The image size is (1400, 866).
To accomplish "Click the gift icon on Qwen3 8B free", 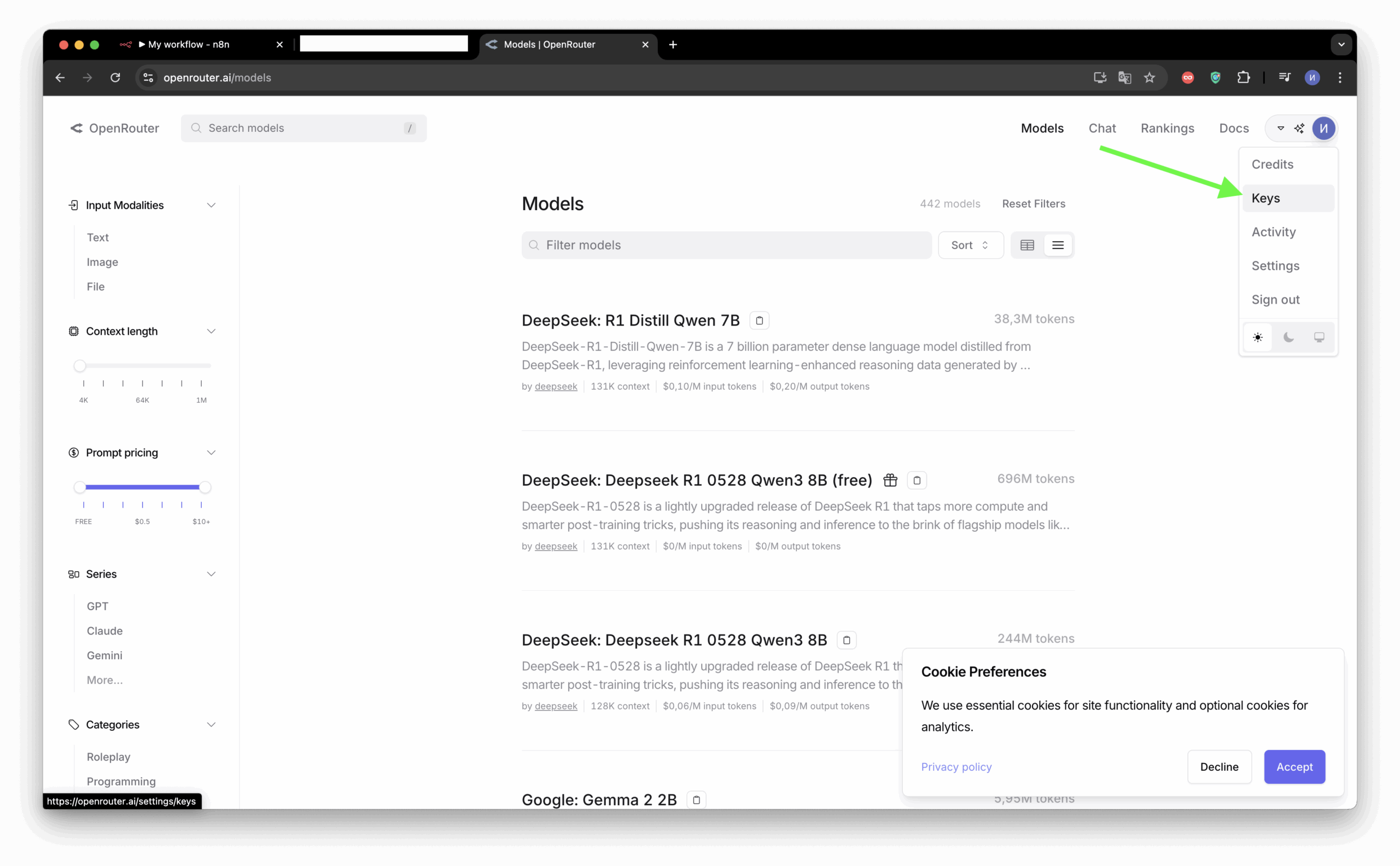I will (890, 480).
